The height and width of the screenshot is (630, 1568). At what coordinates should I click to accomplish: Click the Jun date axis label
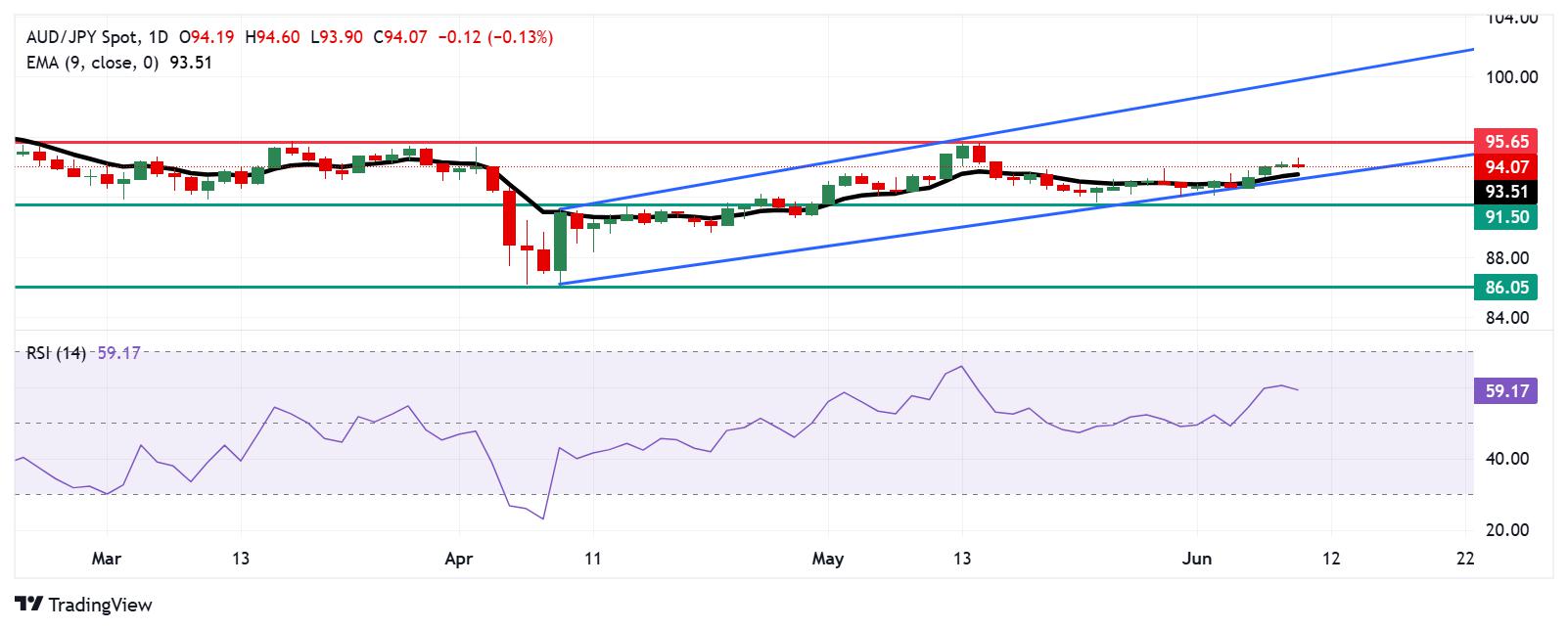pyautogui.click(x=1197, y=559)
